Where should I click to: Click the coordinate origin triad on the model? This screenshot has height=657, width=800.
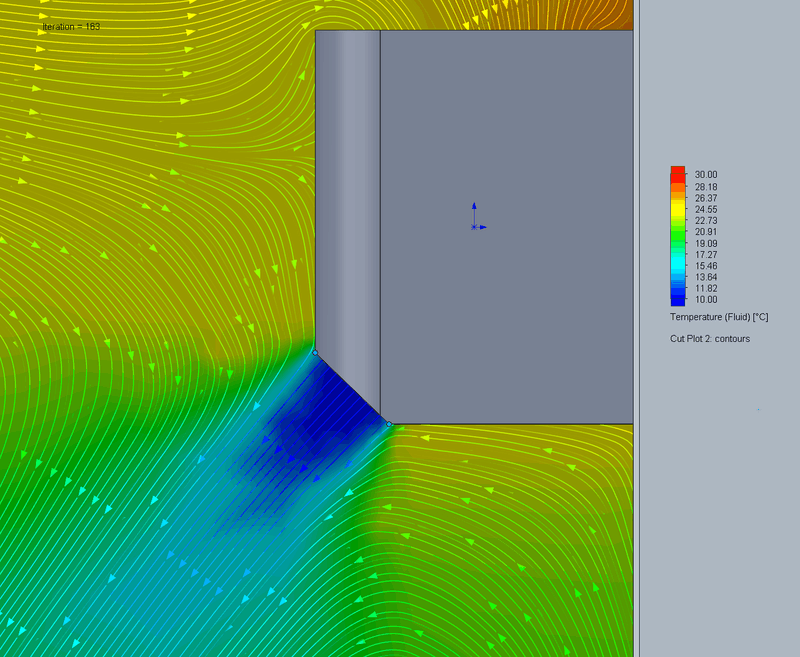pos(478,217)
